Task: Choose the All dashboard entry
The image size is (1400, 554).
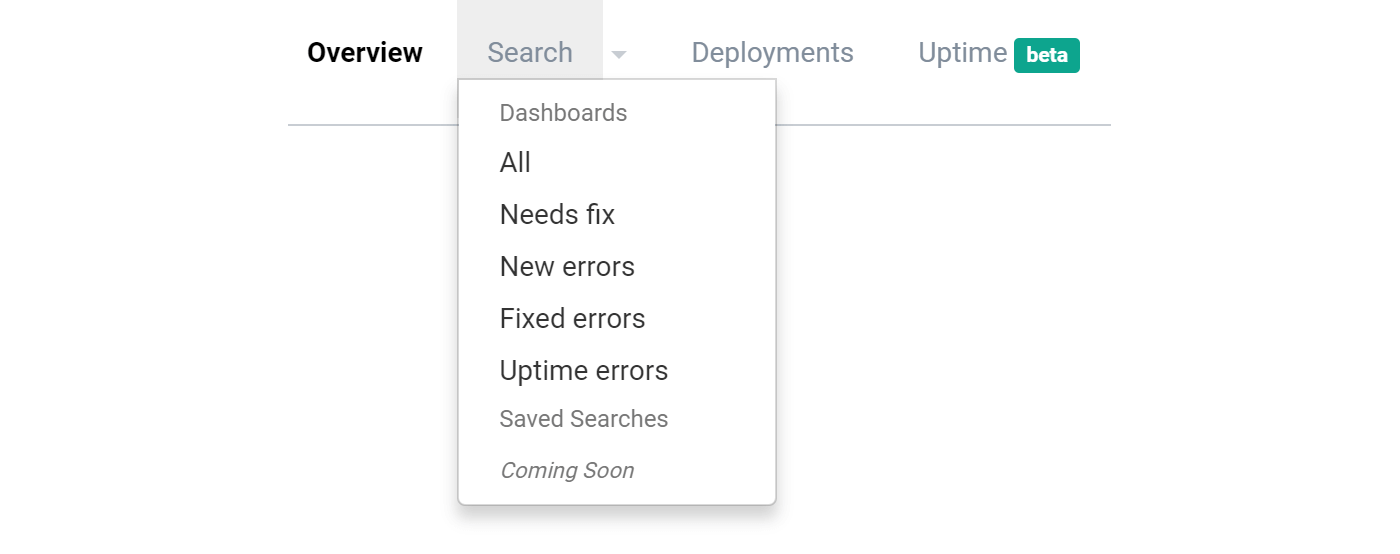Action: tap(515, 162)
